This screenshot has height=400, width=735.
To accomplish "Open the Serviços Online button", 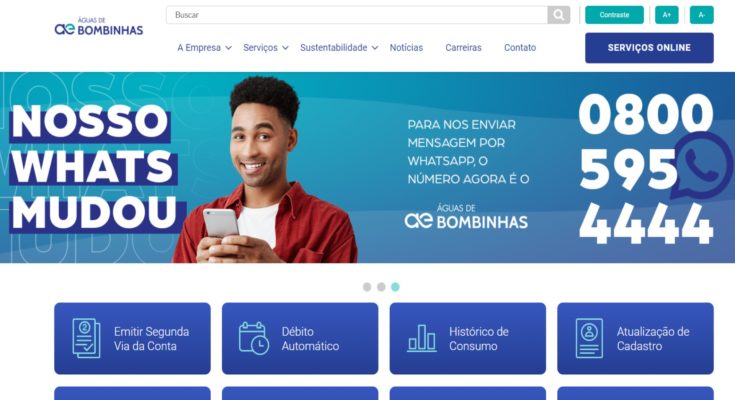I will (649, 48).
